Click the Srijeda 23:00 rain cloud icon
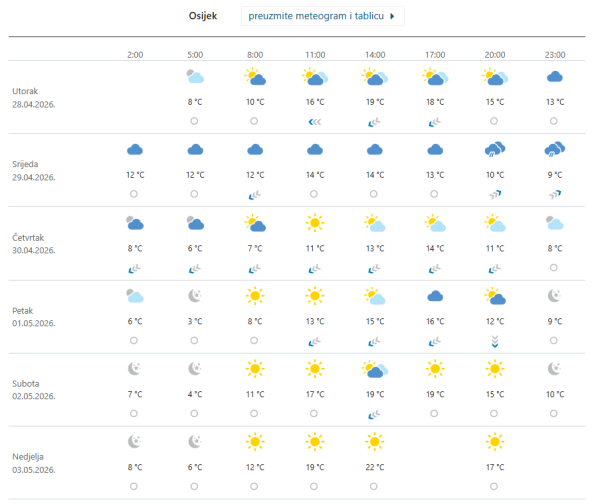Viewport: 600px width, 504px height. point(555,150)
